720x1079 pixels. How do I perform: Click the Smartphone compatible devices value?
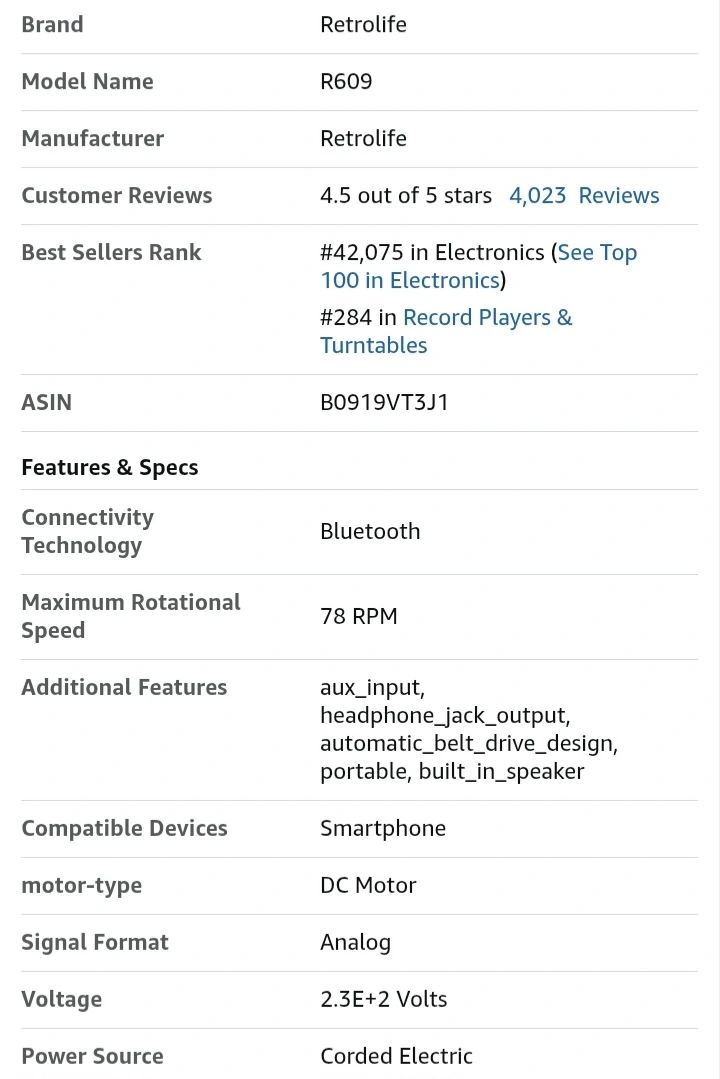coord(382,828)
